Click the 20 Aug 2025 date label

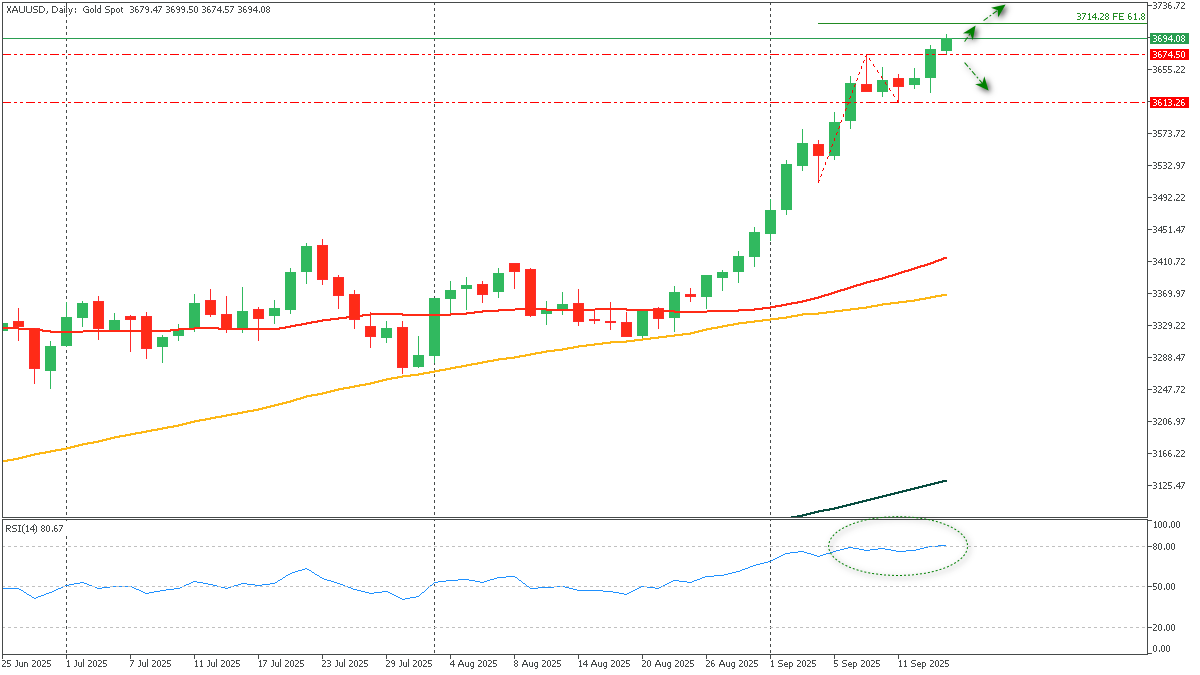pos(667,663)
